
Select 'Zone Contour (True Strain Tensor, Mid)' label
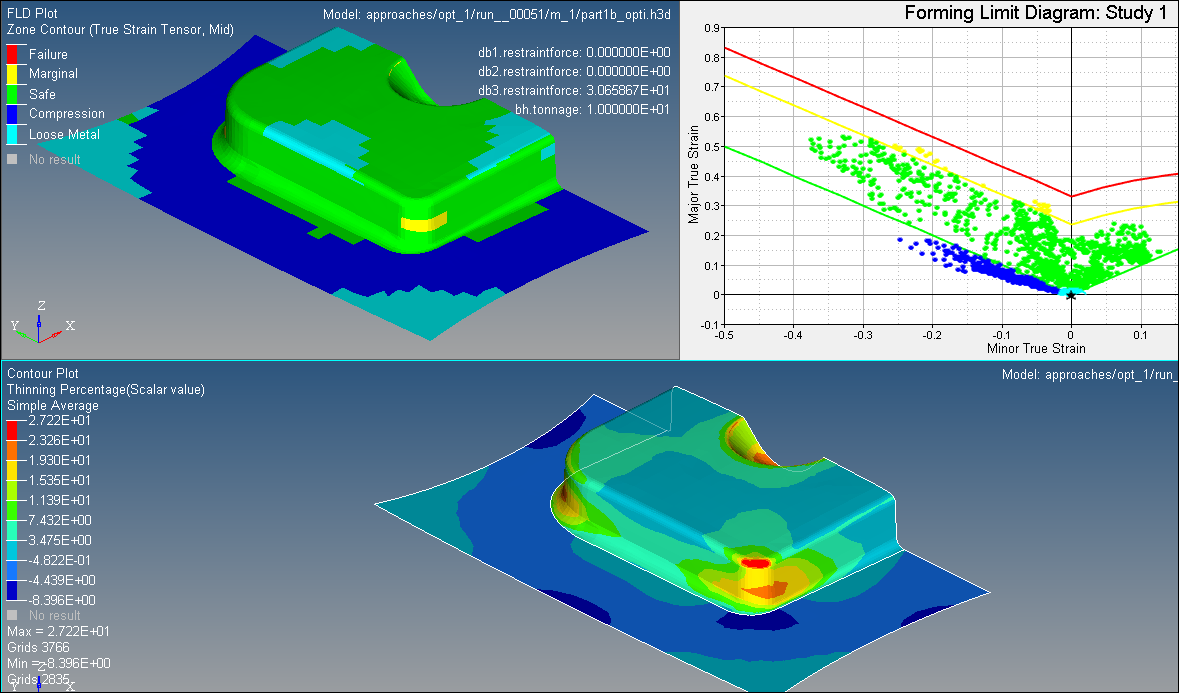click(120, 30)
